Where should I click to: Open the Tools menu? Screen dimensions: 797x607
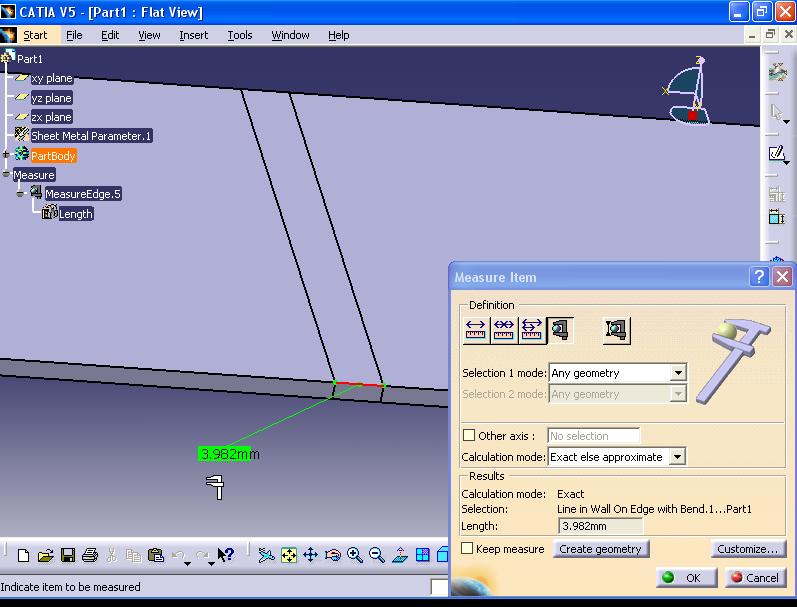(239, 35)
